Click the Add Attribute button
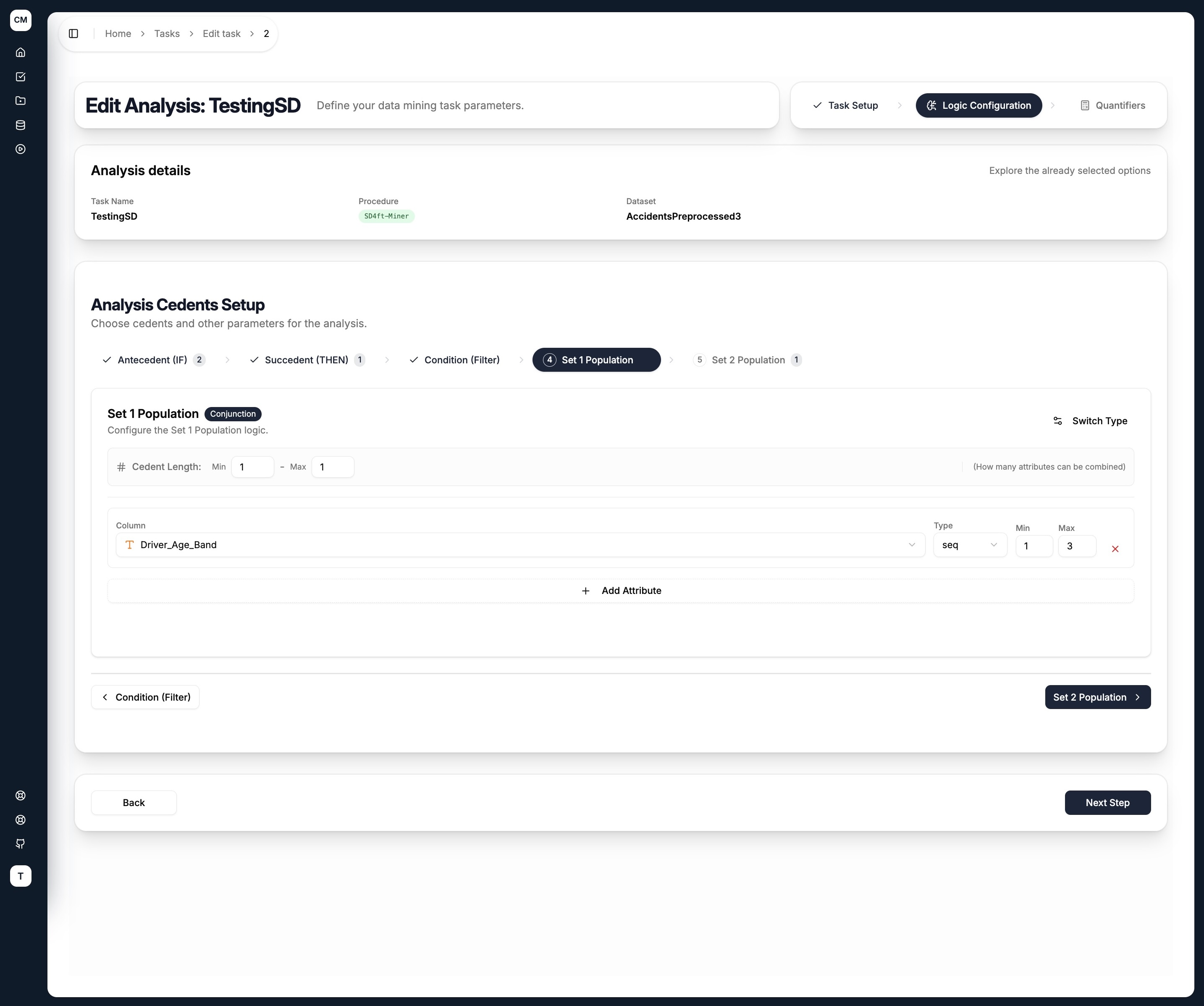The height and width of the screenshot is (1006, 1204). (621, 591)
